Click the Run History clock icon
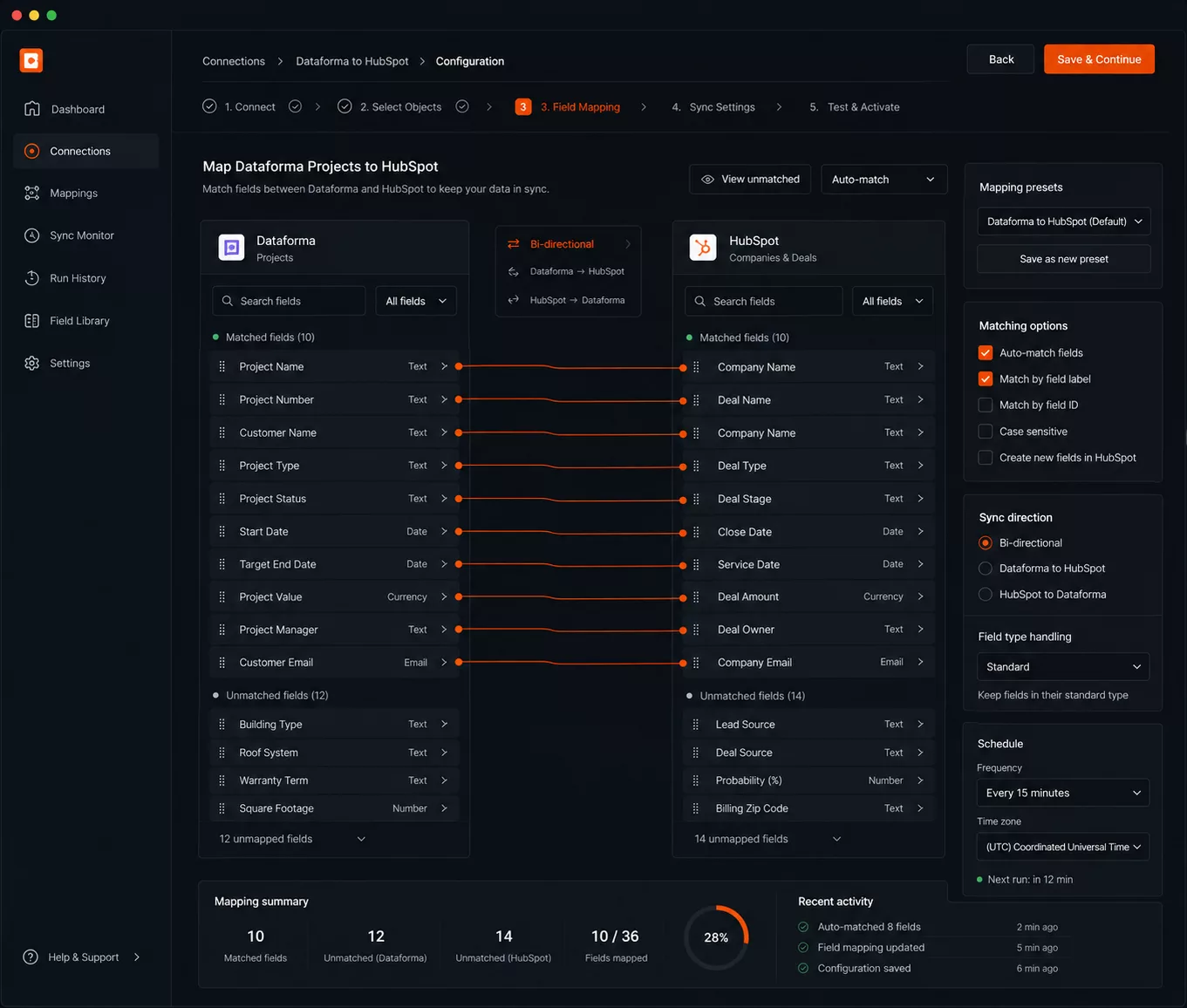This screenshot has height=1008, width=1187. point(32,278)
